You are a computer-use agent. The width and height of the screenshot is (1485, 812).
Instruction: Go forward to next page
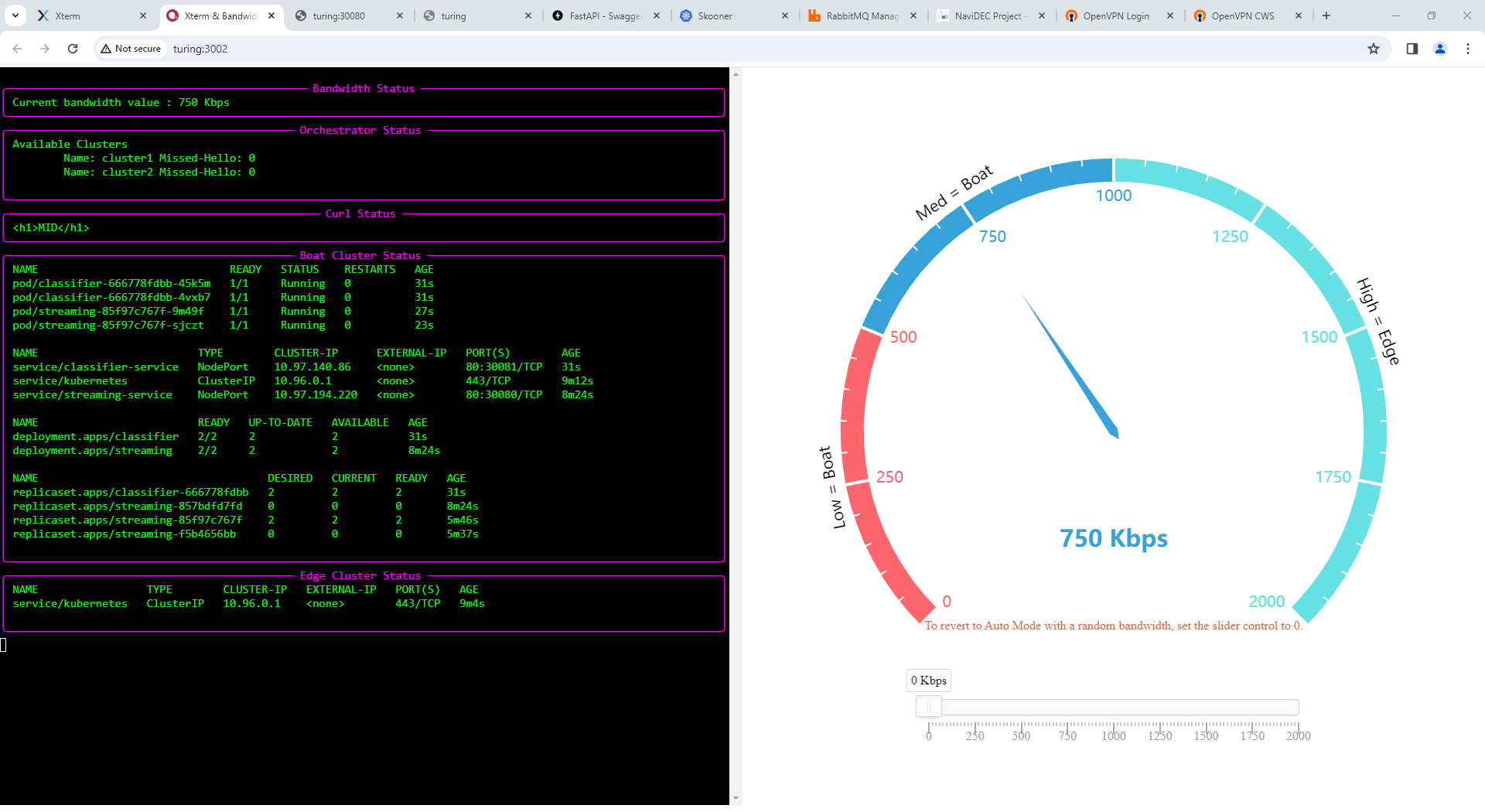click(45, 49)
